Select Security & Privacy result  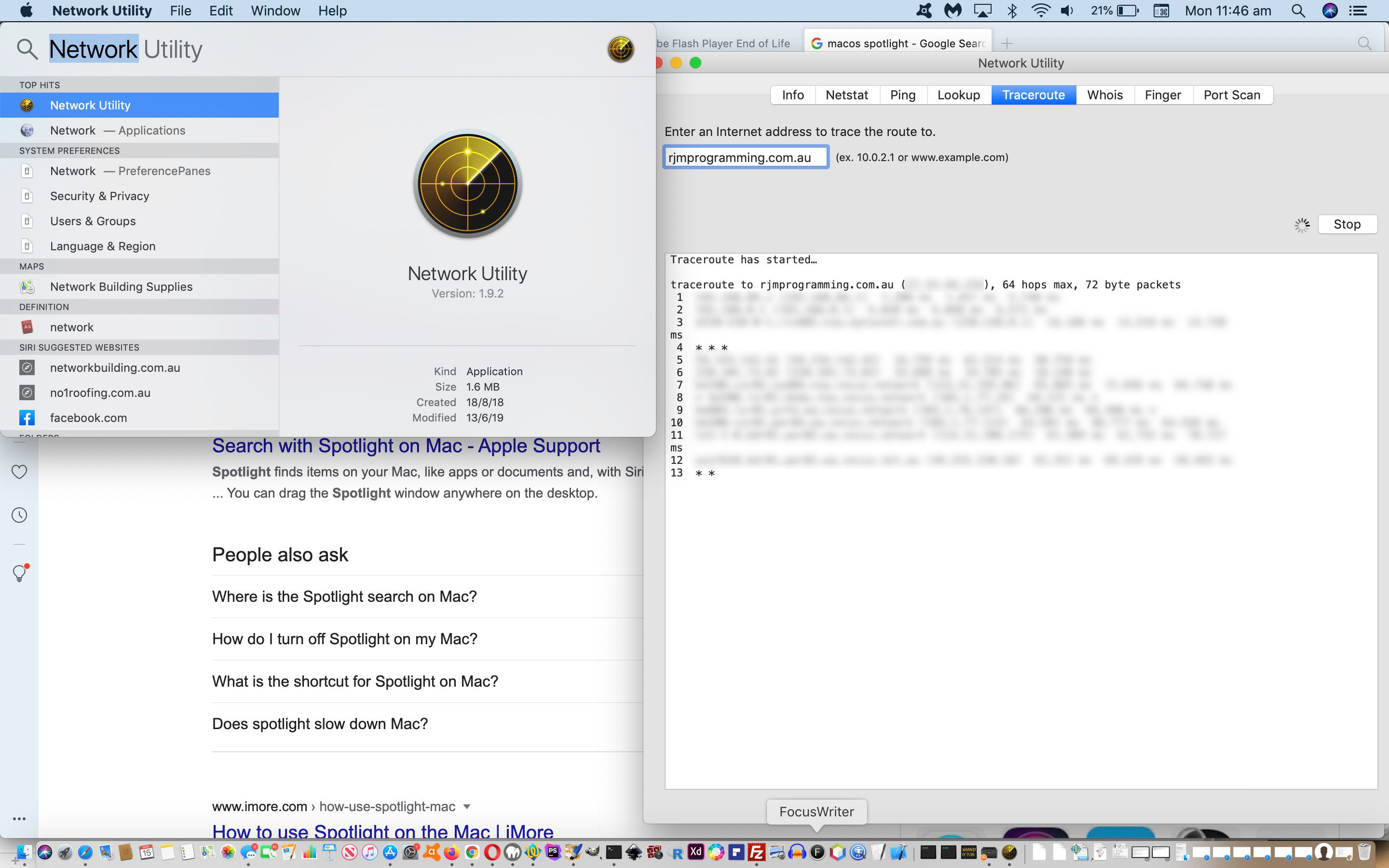pos(139,196)
